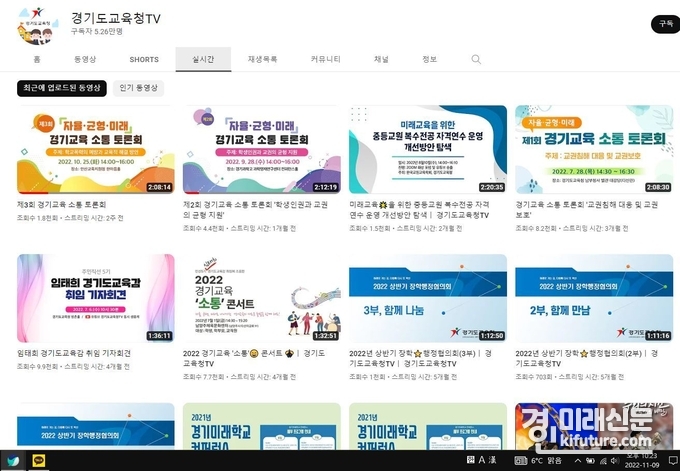Click the text 조회수 703회 • 스트리밍 시간: 5개월 전
The width and height of the screenshot is (680, 471).
tap(570, 377)
